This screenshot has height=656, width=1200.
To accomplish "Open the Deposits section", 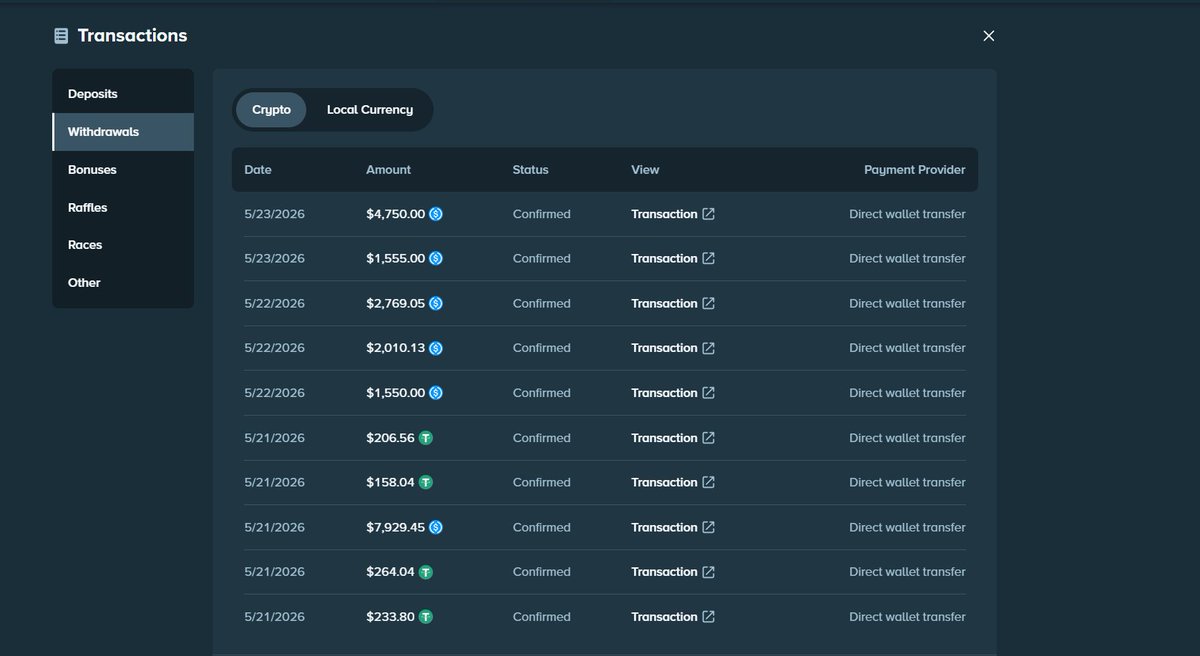I will point(123,94).
